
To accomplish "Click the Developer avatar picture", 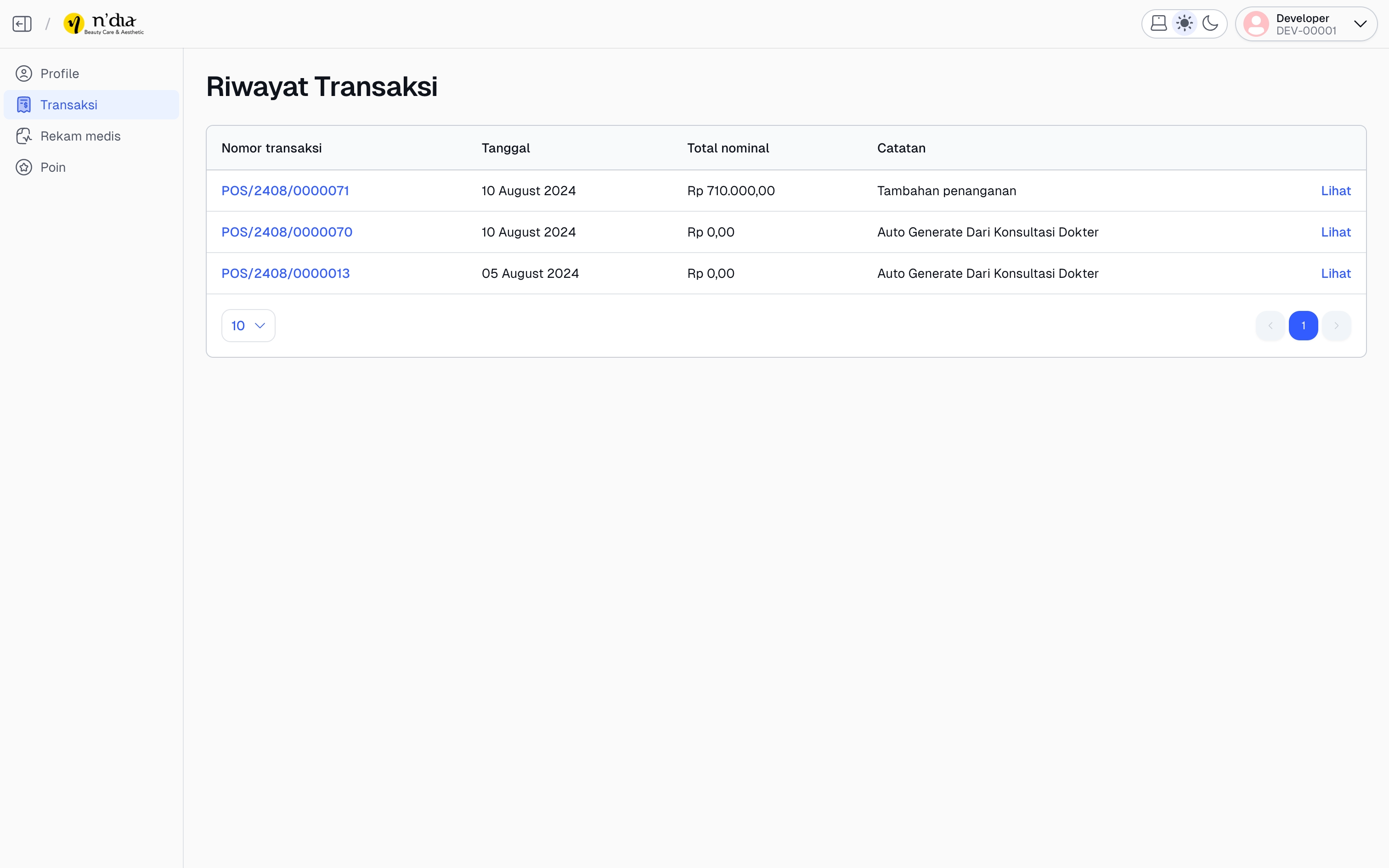I will click(x=1256, y=24).
